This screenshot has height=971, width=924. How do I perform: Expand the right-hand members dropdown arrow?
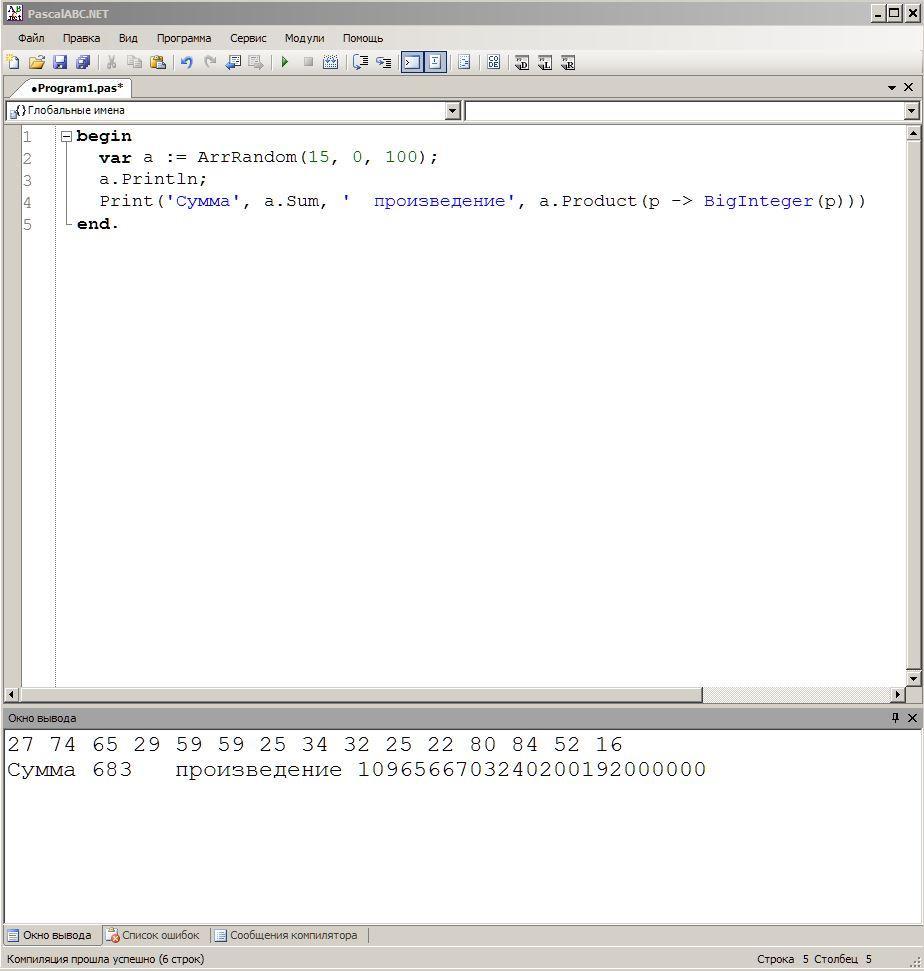point(911,111)
